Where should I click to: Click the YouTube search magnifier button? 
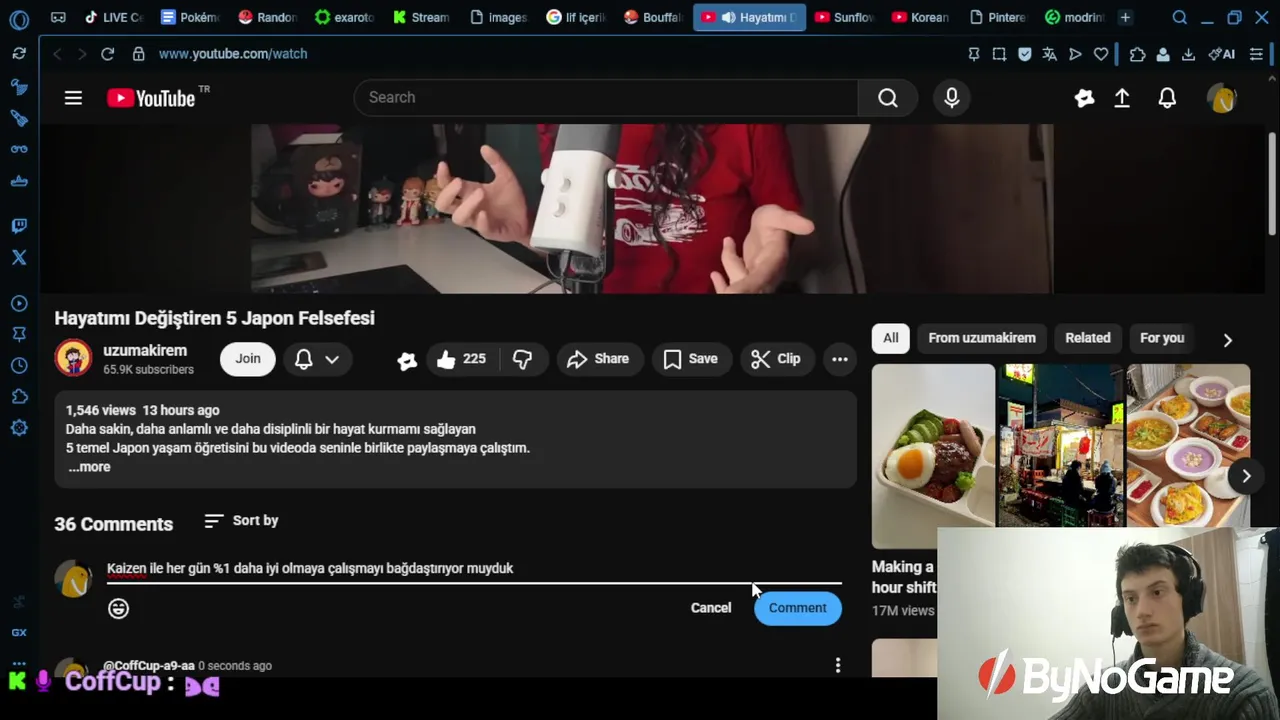point(888,97)
